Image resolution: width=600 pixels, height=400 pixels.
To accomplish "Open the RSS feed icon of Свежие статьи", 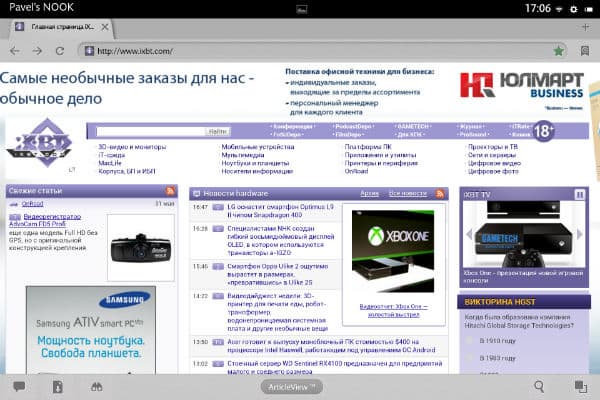I will click(x=170, y=191).
